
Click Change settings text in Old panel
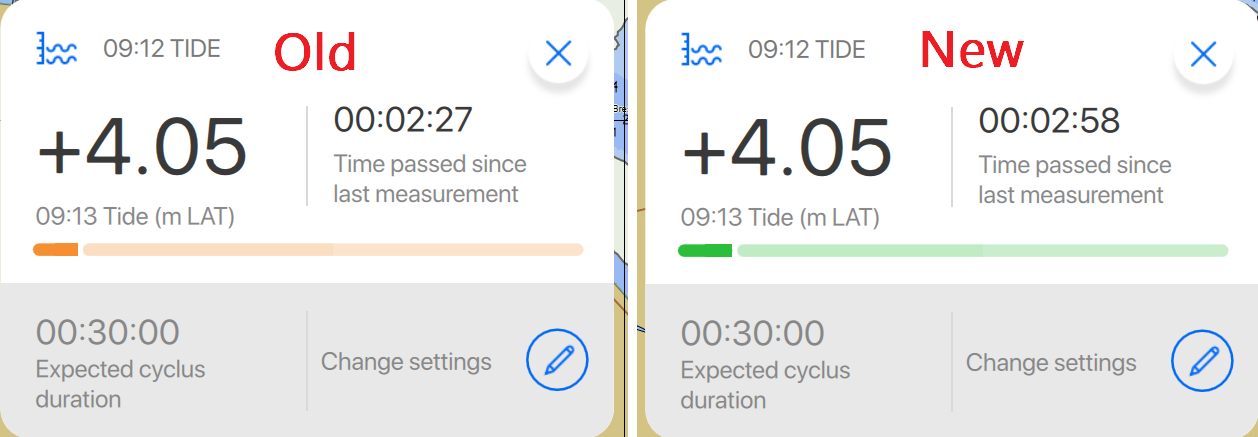click(406, 361)
